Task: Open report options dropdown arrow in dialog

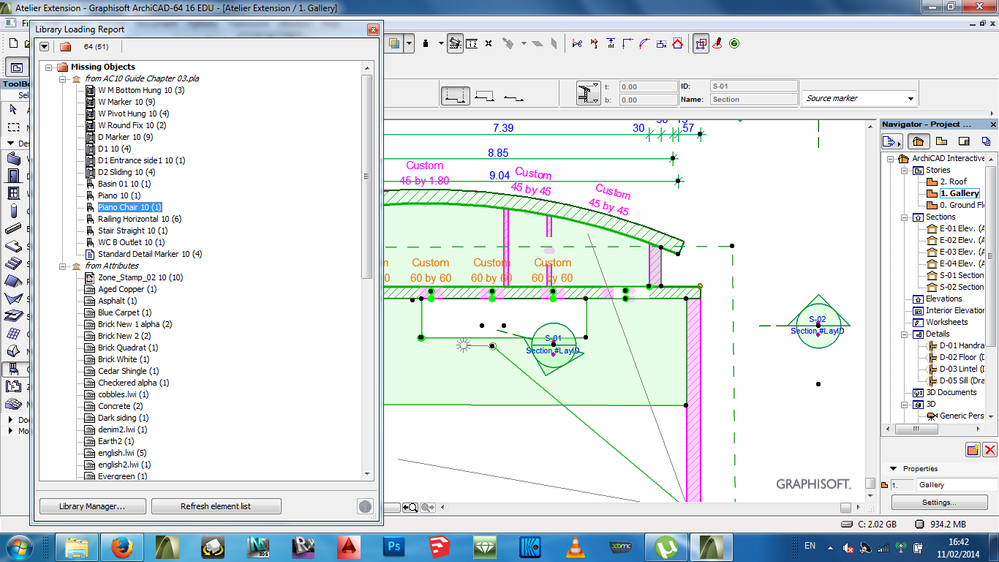Action: coord(44,46)
